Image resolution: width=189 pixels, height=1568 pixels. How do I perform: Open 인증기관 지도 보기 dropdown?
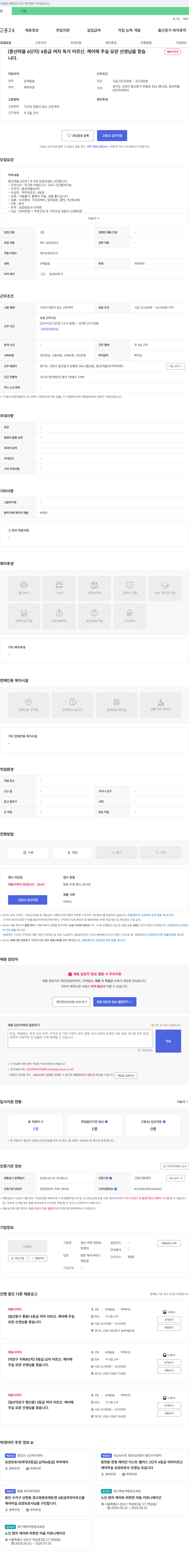(x=176, y=1178)
